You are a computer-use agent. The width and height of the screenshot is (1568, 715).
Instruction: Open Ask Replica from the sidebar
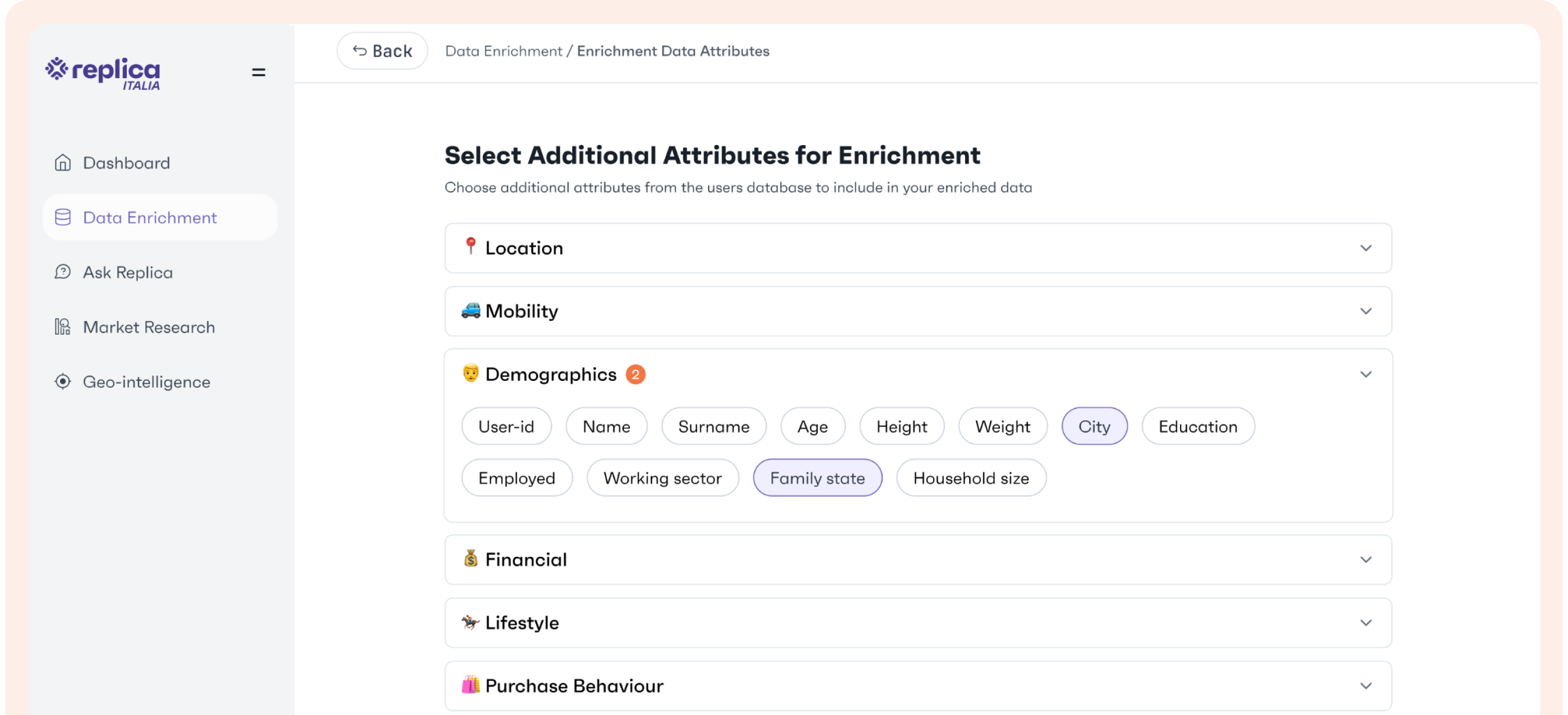128,272
